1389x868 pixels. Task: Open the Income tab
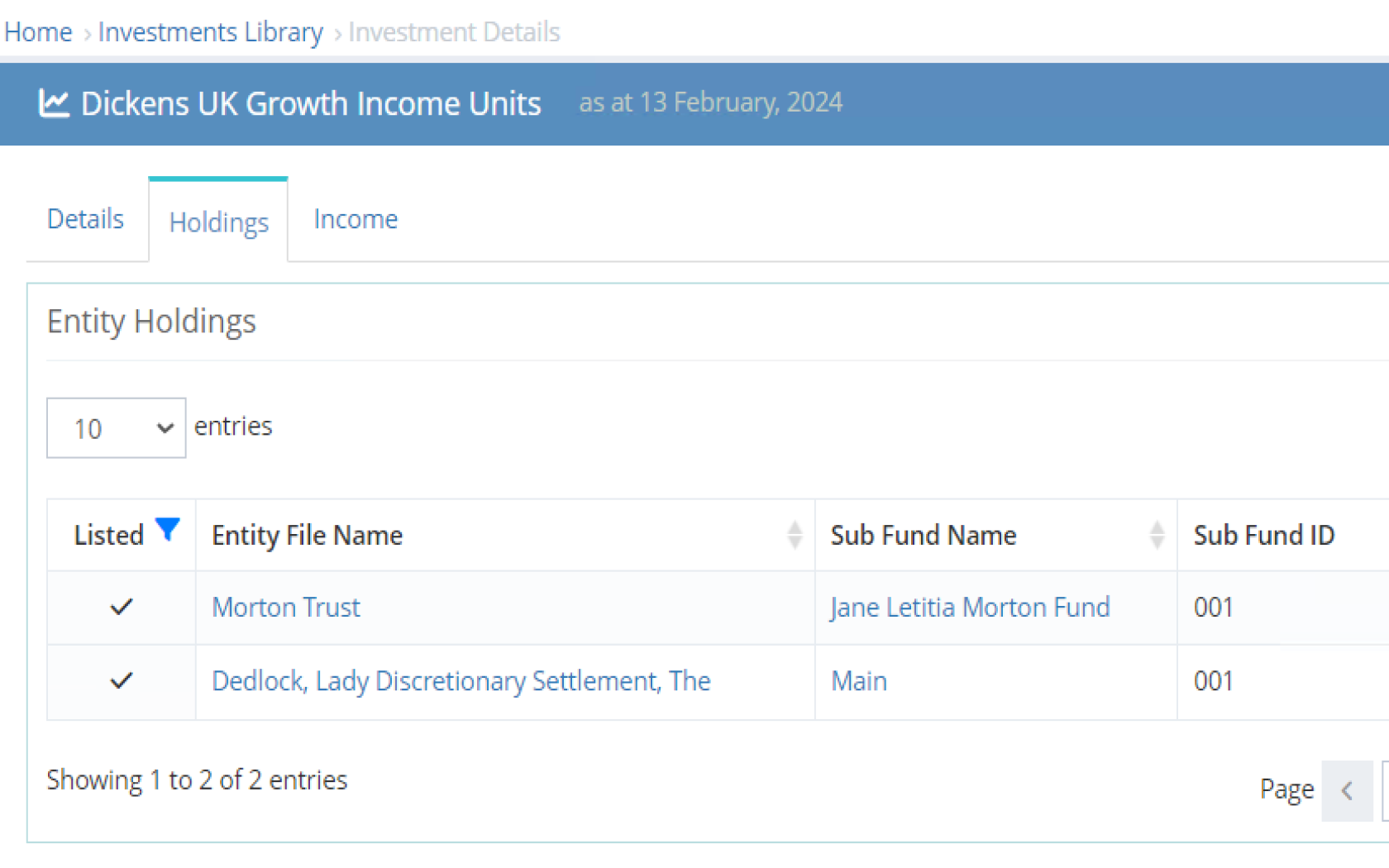click(356, 219)
